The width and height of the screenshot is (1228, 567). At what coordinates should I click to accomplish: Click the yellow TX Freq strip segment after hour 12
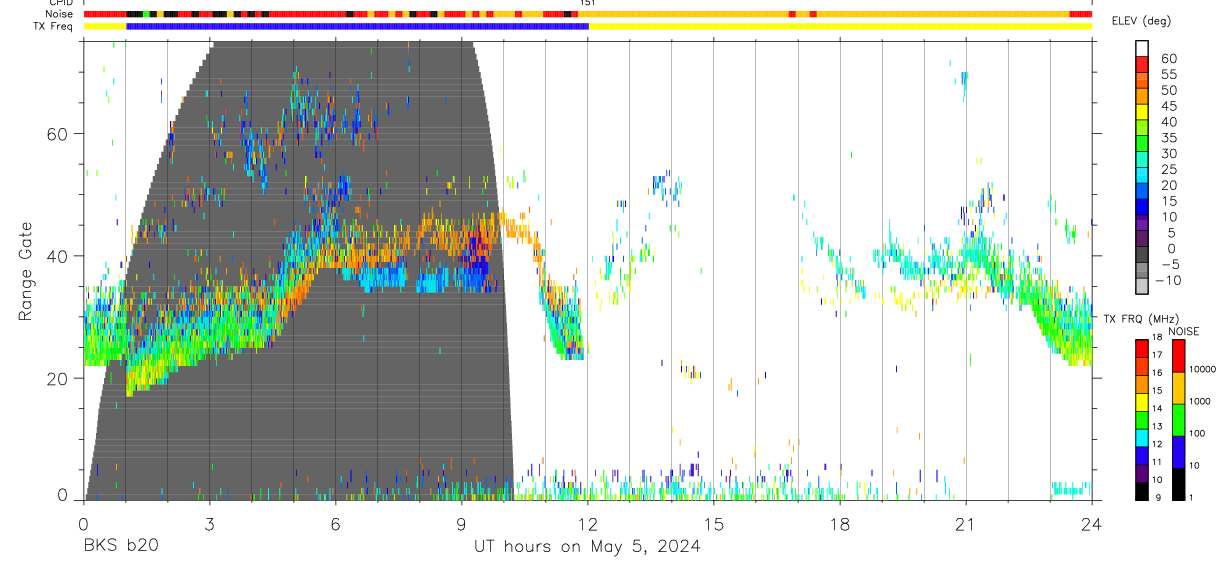point(840,26)
